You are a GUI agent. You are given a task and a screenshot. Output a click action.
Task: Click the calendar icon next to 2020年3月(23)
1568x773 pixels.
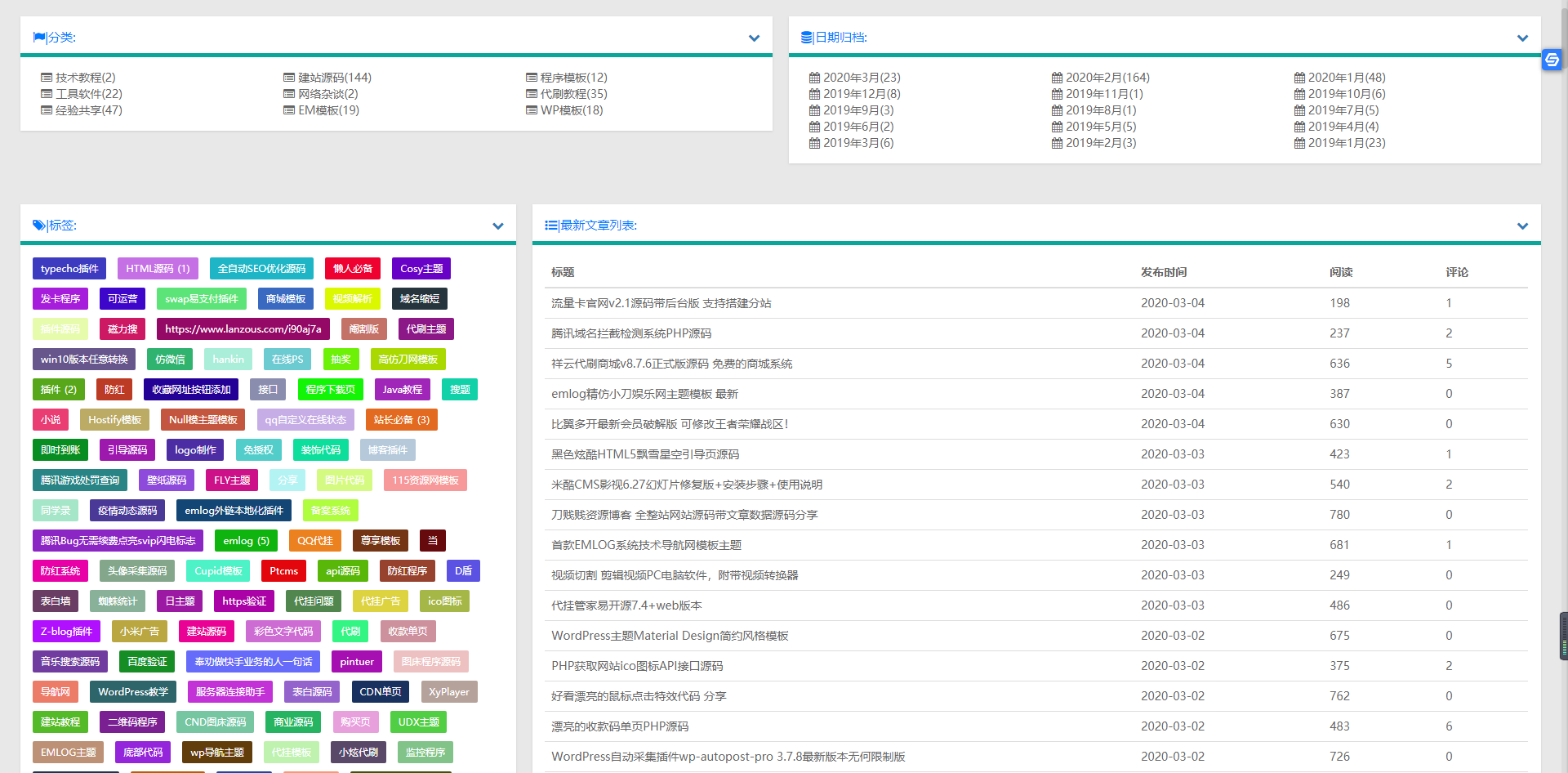[814, 78]
